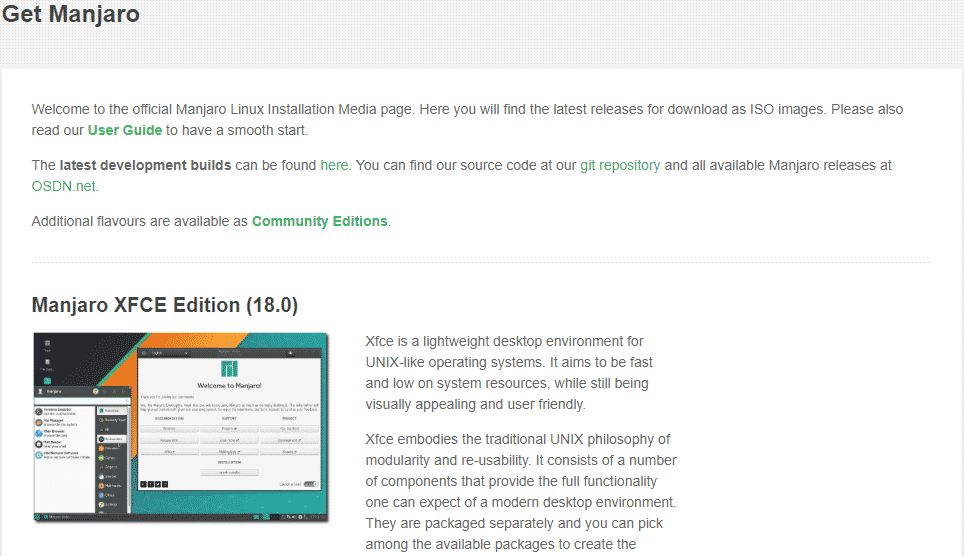Click the 'Welcome to the official Manjaro' intro text
Screen dimensions: 964x556
pyautogui.click(x=467, y=120)
